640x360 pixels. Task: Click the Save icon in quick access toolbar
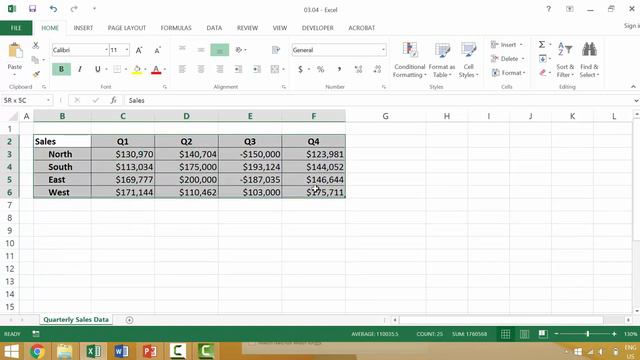click(x=32, y=9)
